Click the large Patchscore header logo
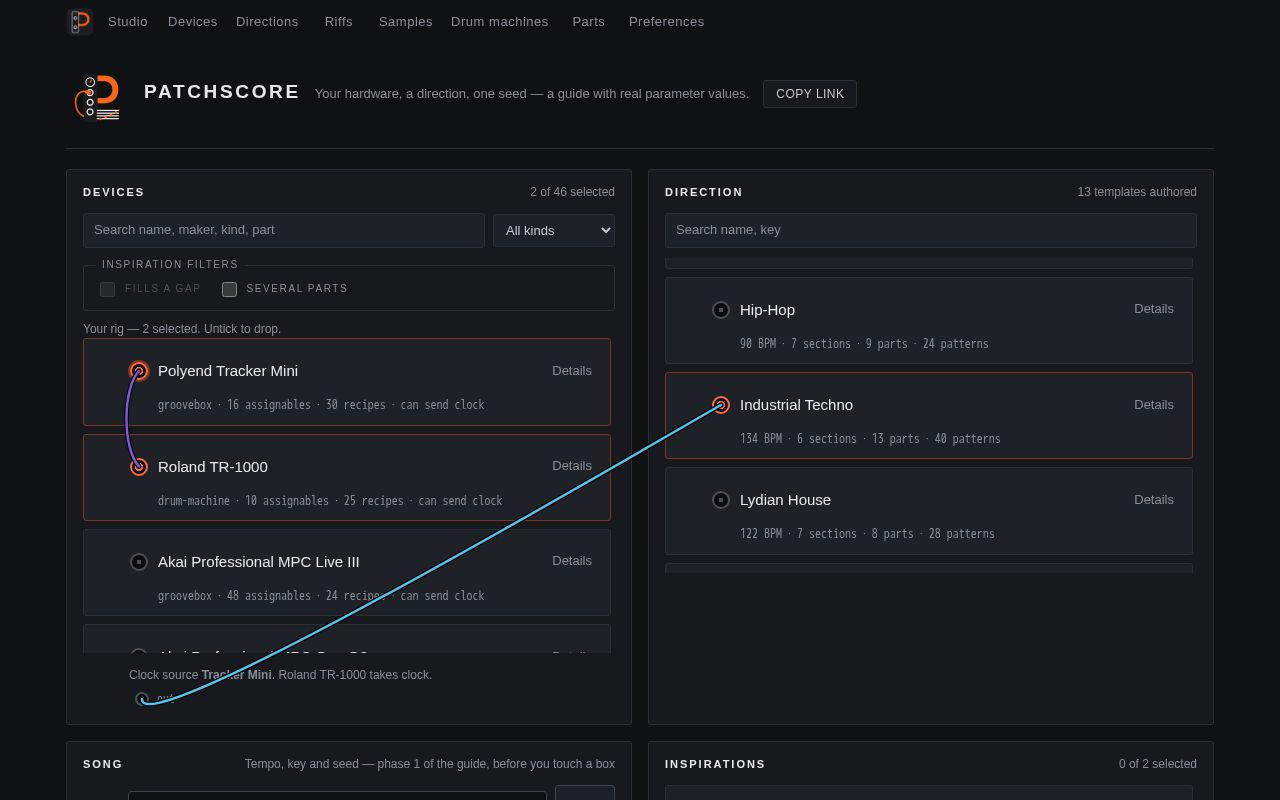The height and width of the screenshot is (800, 1280). pyautogui.click(x=98, y=97)
